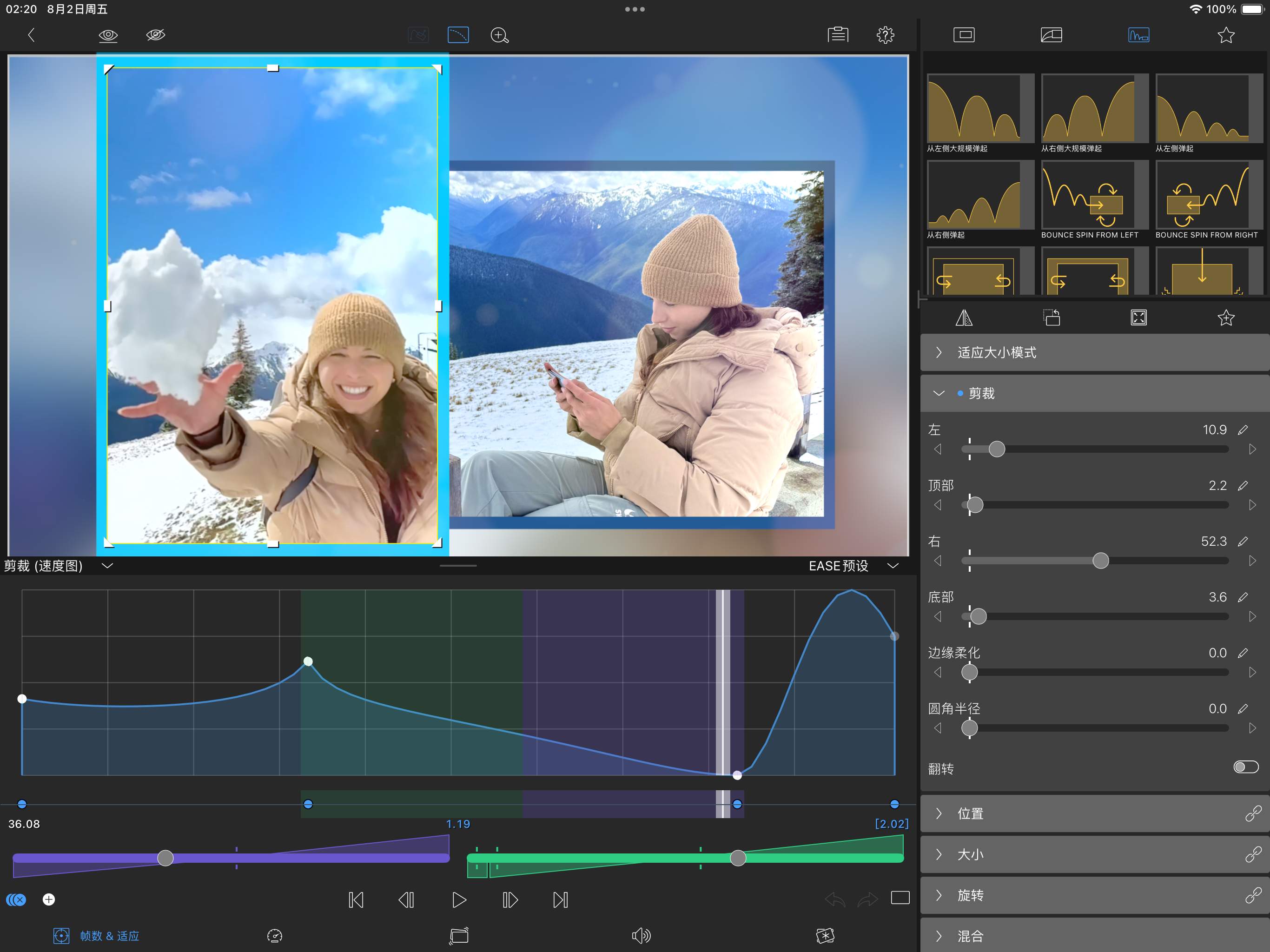Image resolution: width=1270 pixels, height=952 pixels.
Task: Click the audio speaker icon
Action: 641,935
